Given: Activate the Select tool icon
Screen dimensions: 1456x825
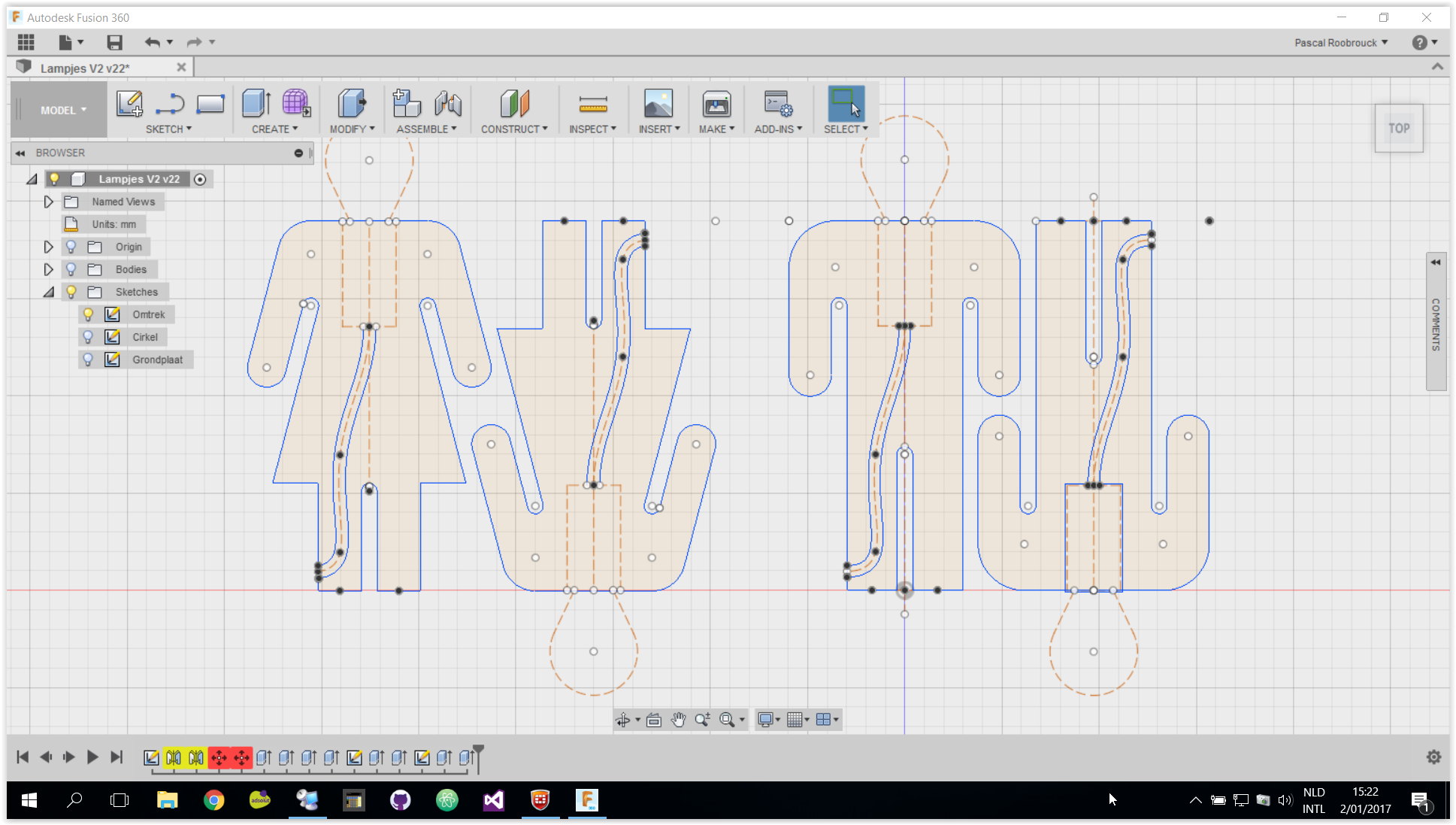Looking at the screenshot, I should pyautogui.click(x=846, y=104).
